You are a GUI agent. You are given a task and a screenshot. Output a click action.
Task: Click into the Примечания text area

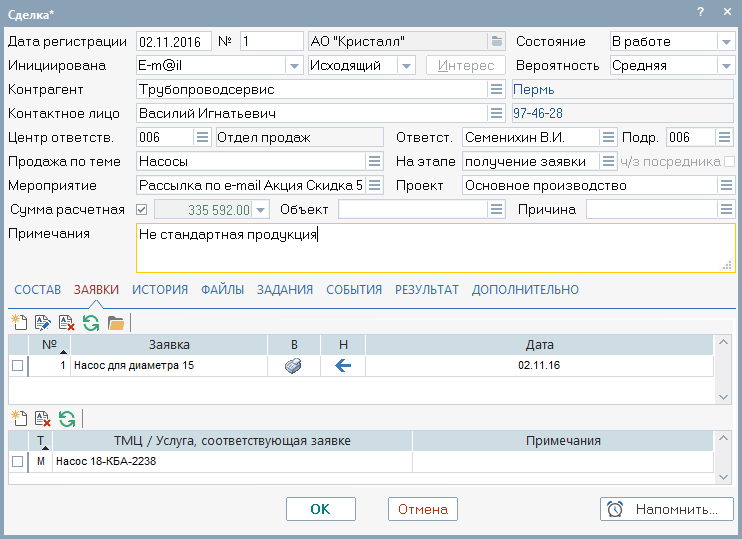click(x=435, y=248)
